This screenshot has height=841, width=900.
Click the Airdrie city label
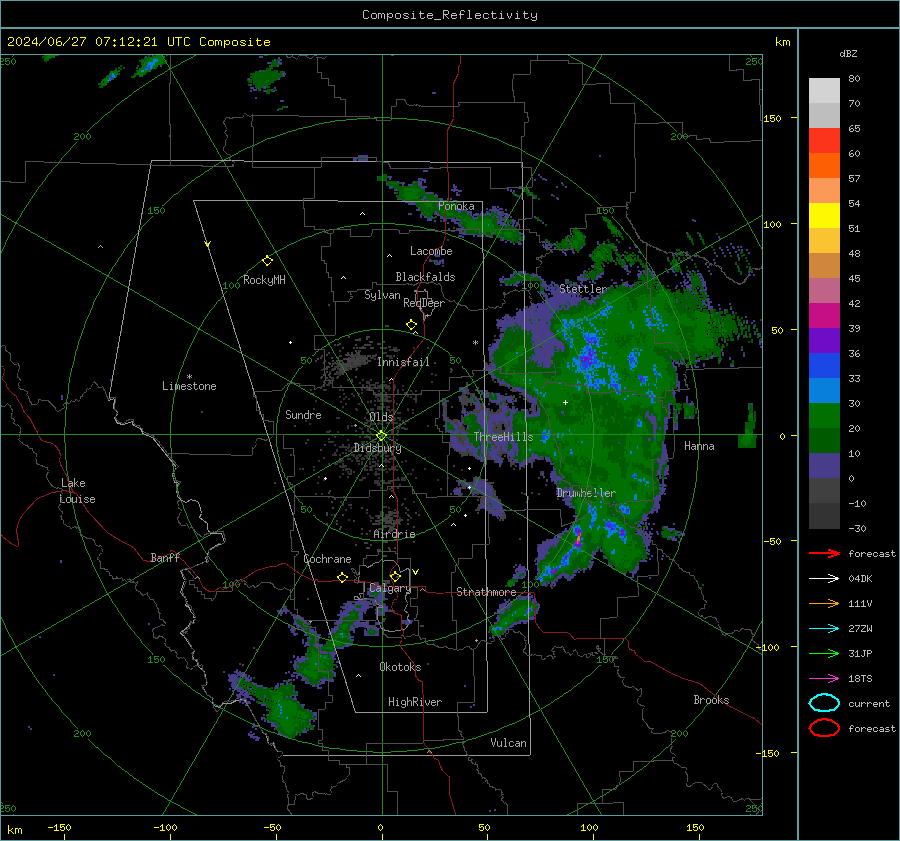pos(394,534)
